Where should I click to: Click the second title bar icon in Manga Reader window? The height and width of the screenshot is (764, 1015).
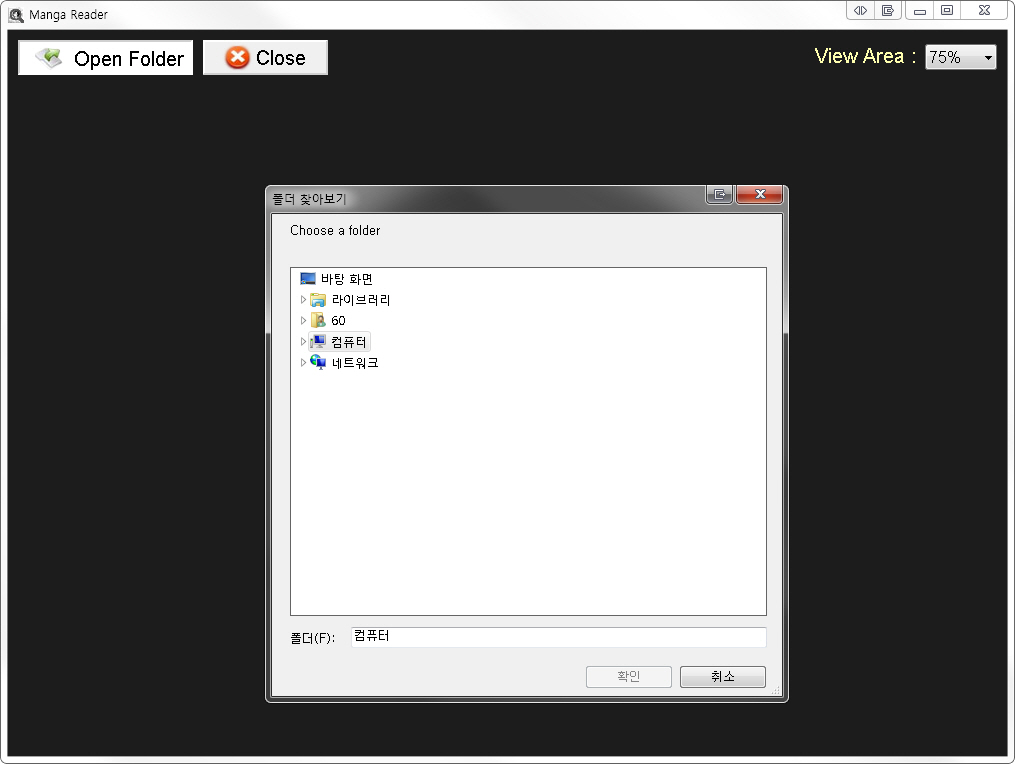(887, 10)
